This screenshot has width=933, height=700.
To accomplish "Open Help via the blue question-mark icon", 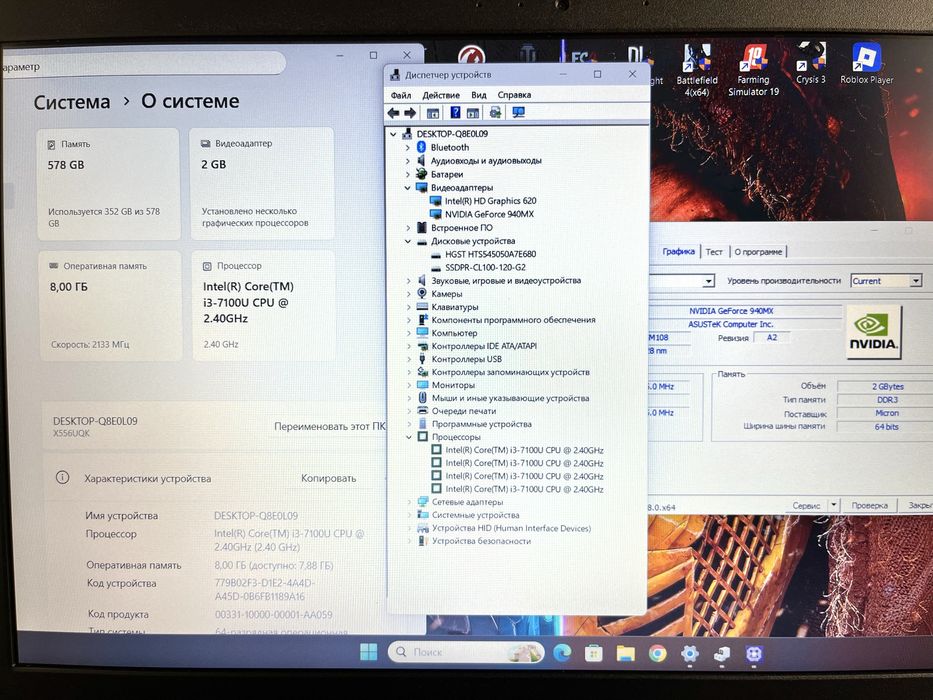I will point(455,112).
